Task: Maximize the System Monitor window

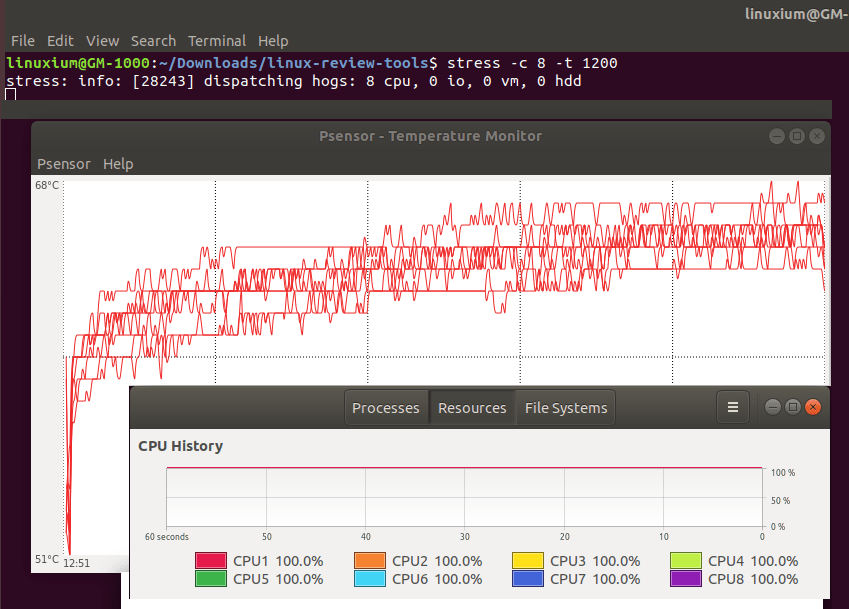Action: pos(793,407)
